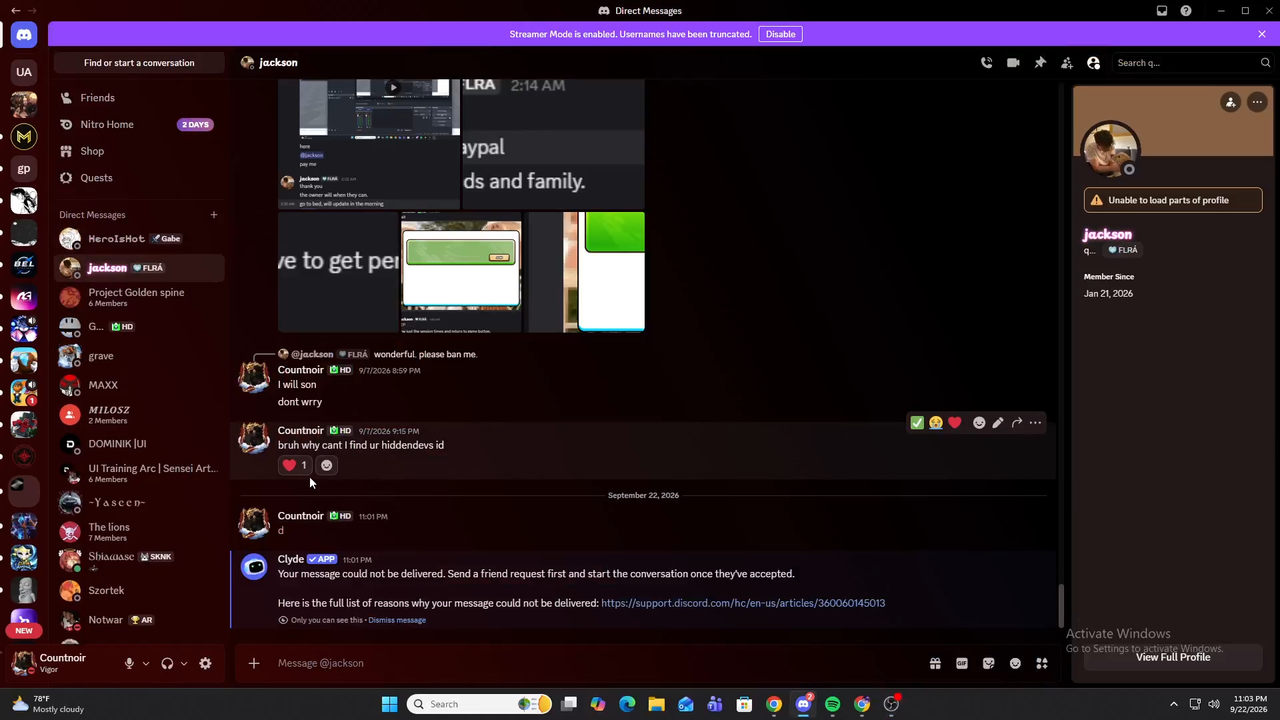Screen dimensions: 1280x720
Task: Open the Apps launcher in message bar
Action: coord(1042,663)
